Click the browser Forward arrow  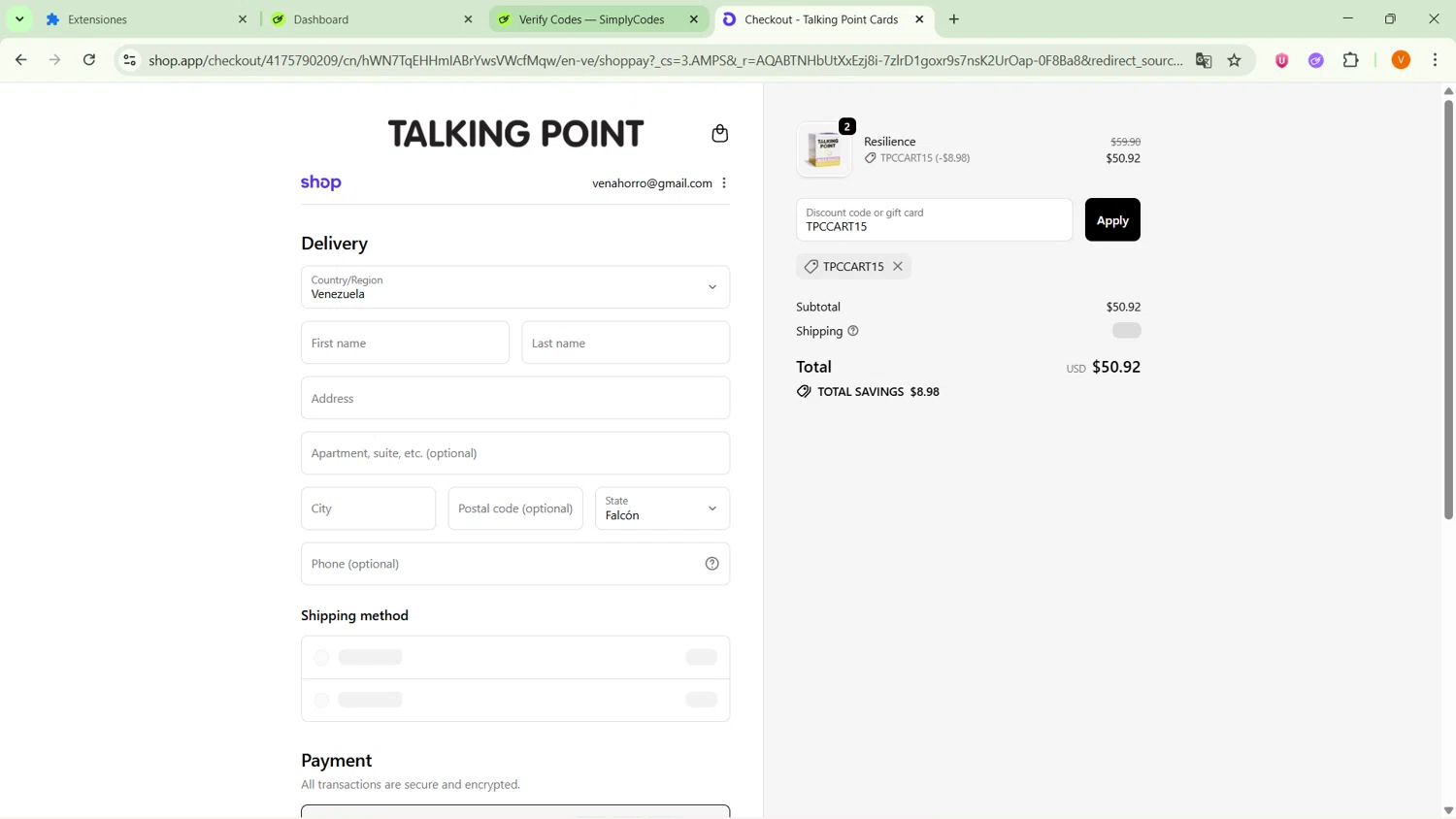(x=55, y=60)
